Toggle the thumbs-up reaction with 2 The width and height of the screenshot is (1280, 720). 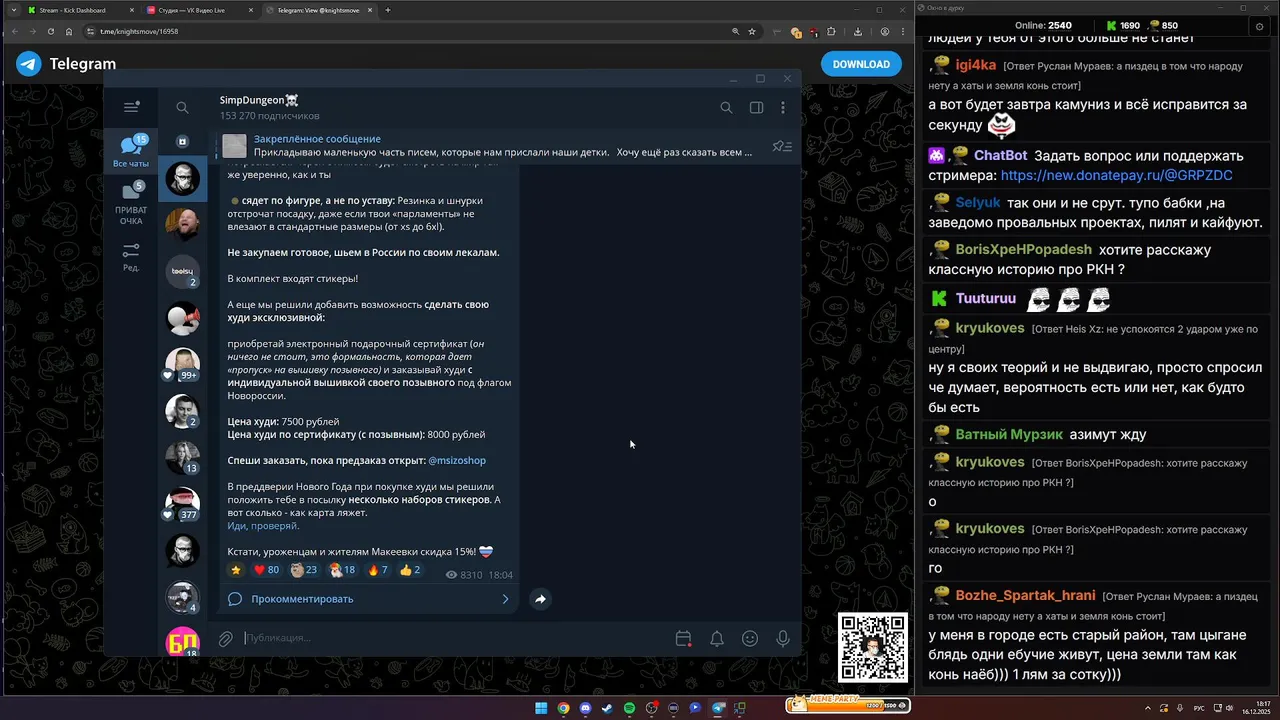[410, 570]
